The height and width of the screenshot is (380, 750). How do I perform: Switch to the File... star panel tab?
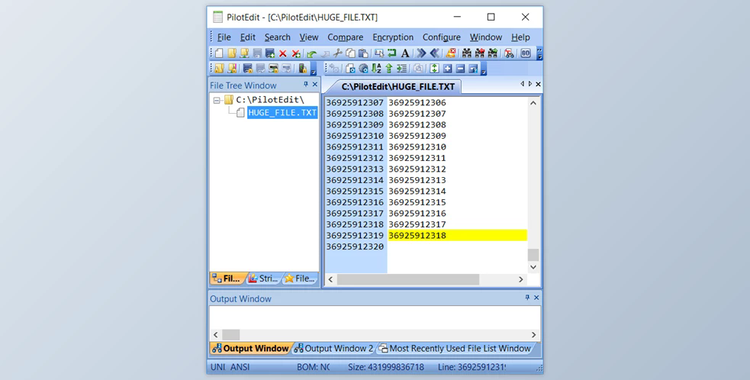click(x=300, y=278)
